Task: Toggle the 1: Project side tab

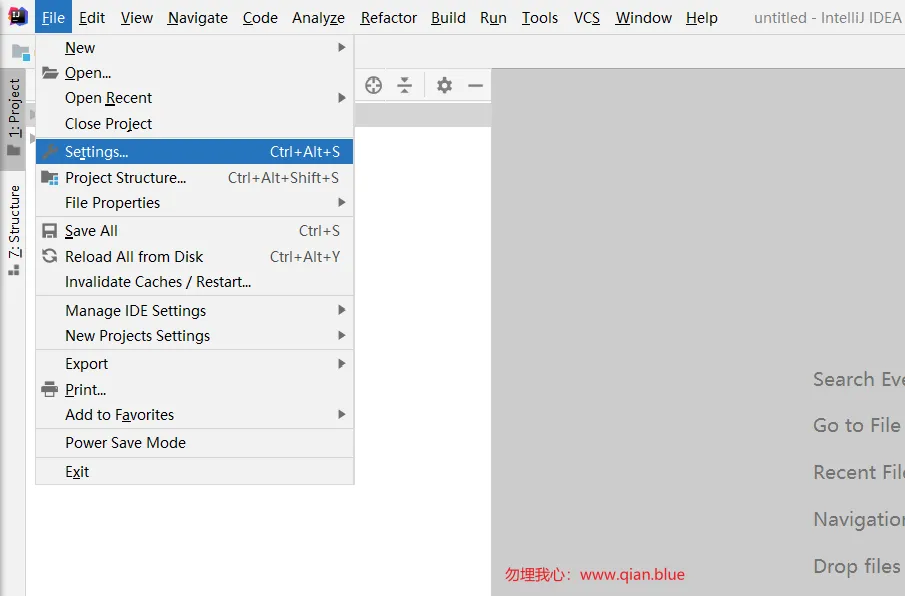Action: 14,119
